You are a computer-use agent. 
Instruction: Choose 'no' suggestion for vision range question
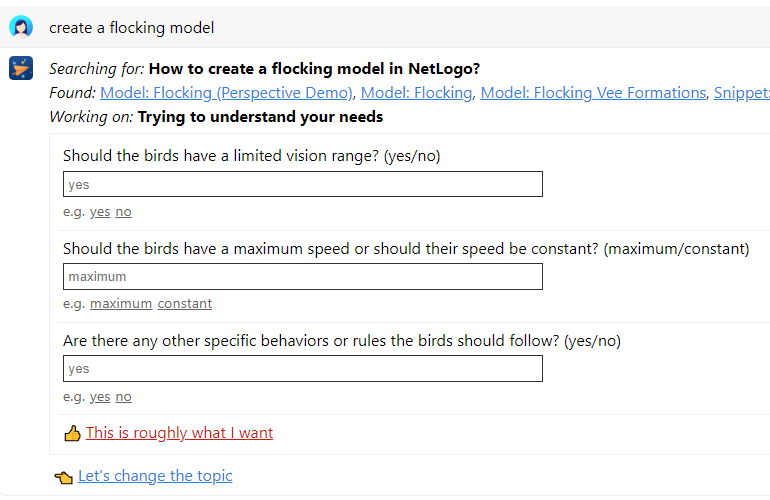pyautogui.click(x=124, y=212)
